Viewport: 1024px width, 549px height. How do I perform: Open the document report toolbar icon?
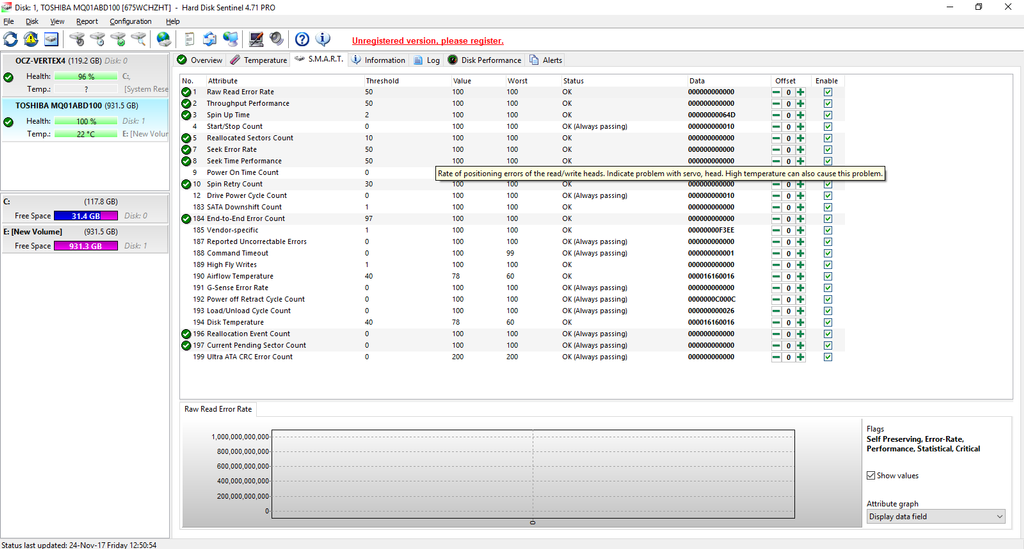pos(190,40)
